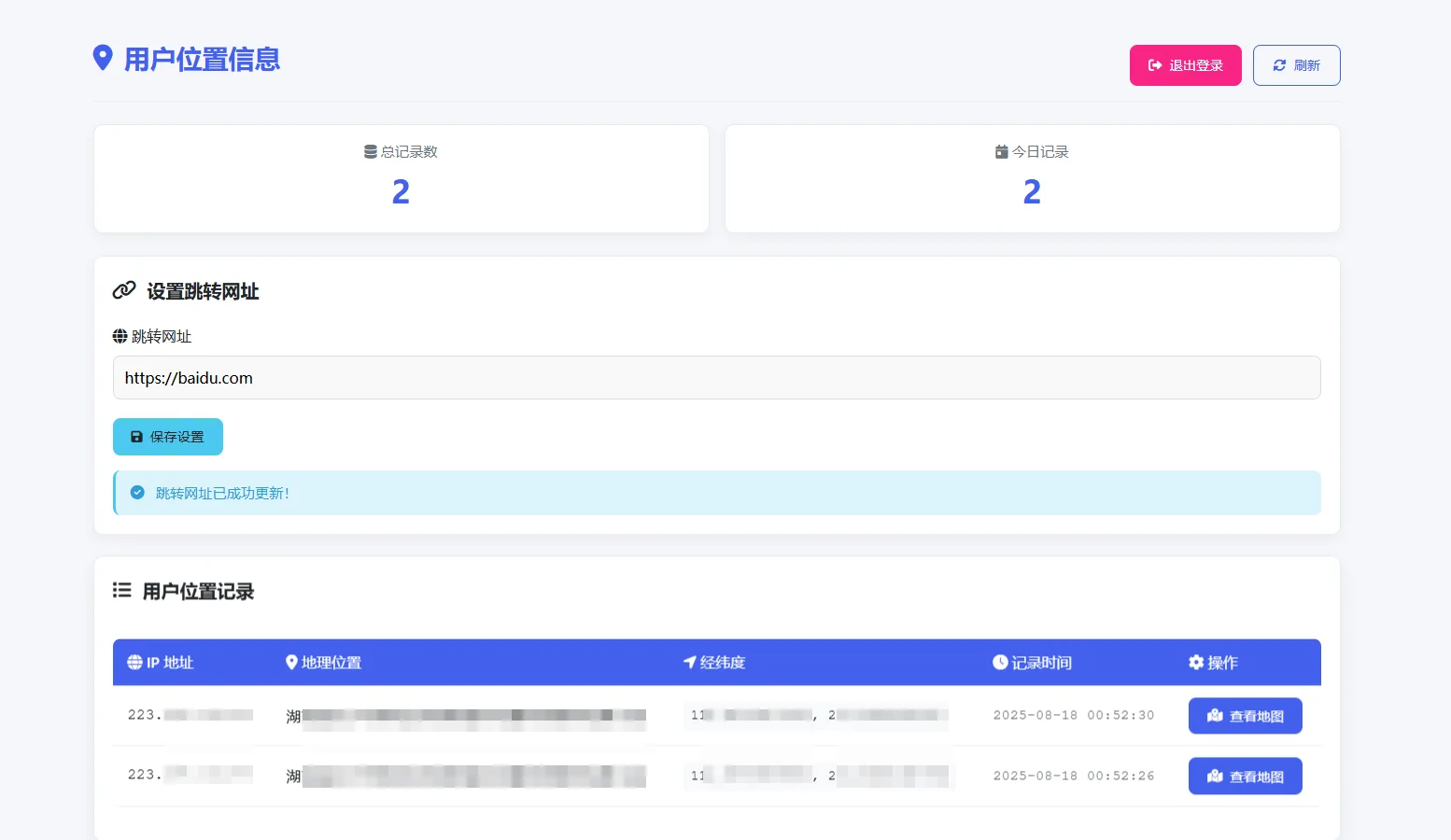
Task: Click the list icon beside 用户位置记录
Action: [x=121, y=590]
